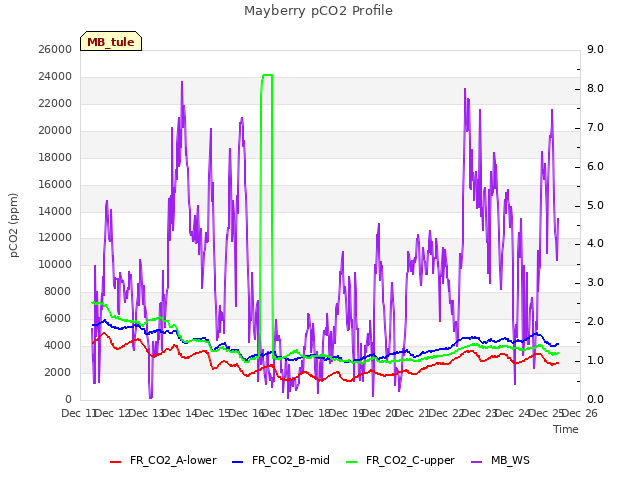
Task: Click the 9.0 right axis tick label
Action: click(x=595, y=49)
